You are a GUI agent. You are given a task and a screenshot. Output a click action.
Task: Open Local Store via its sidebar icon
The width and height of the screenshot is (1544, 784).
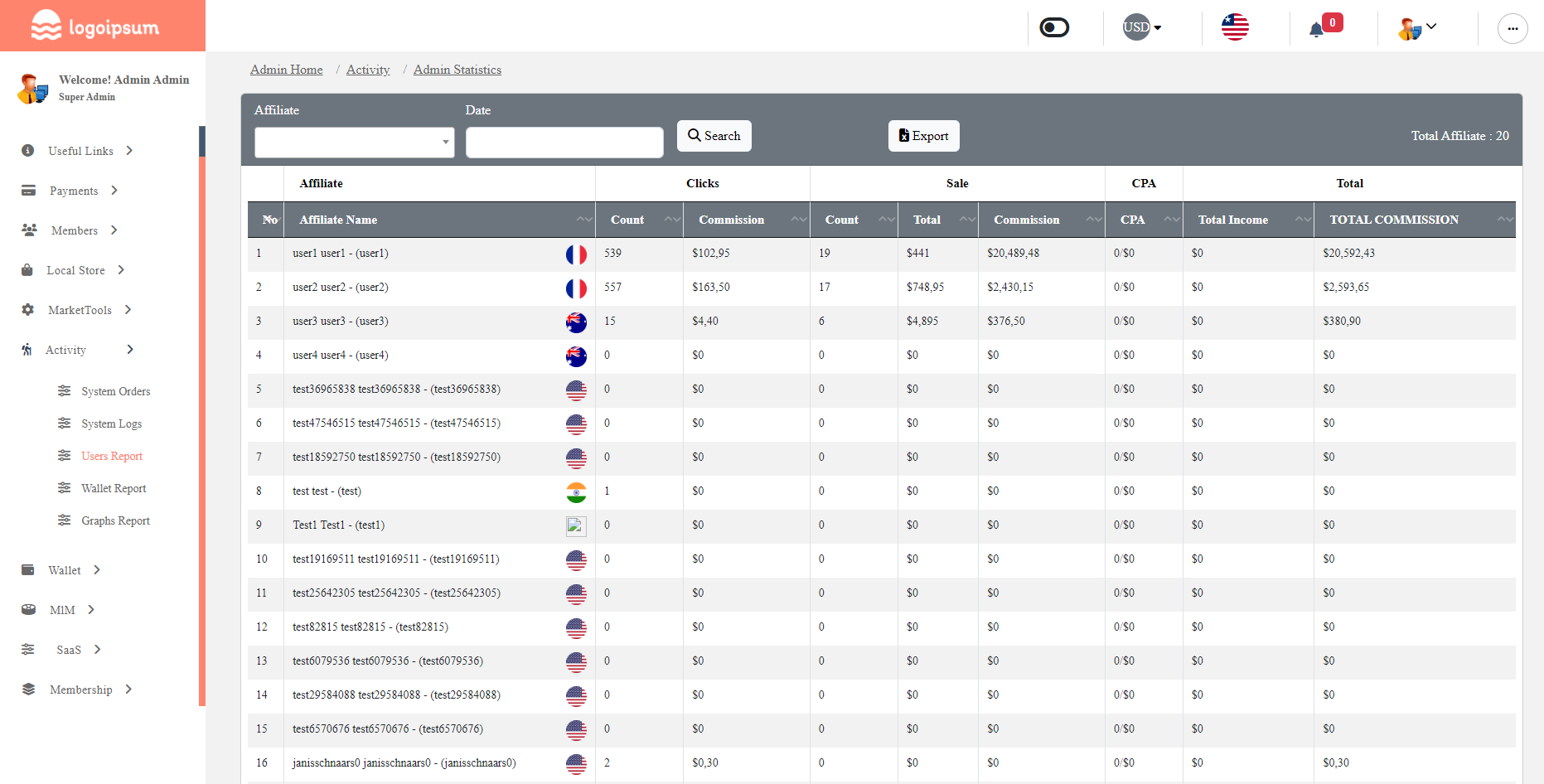29,270
